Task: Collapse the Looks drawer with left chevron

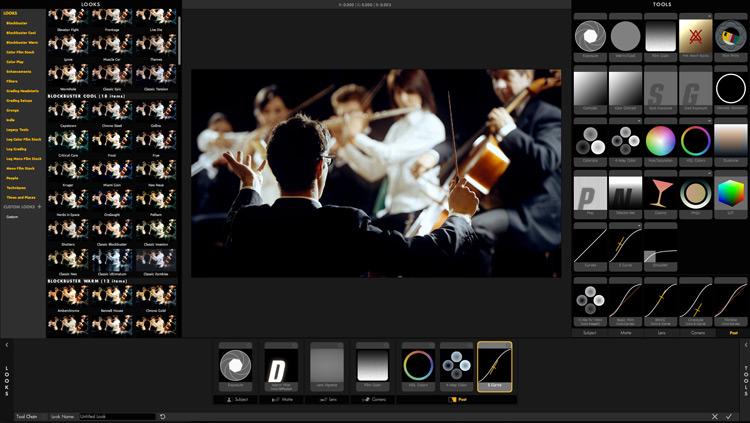Action: (7, 345)
